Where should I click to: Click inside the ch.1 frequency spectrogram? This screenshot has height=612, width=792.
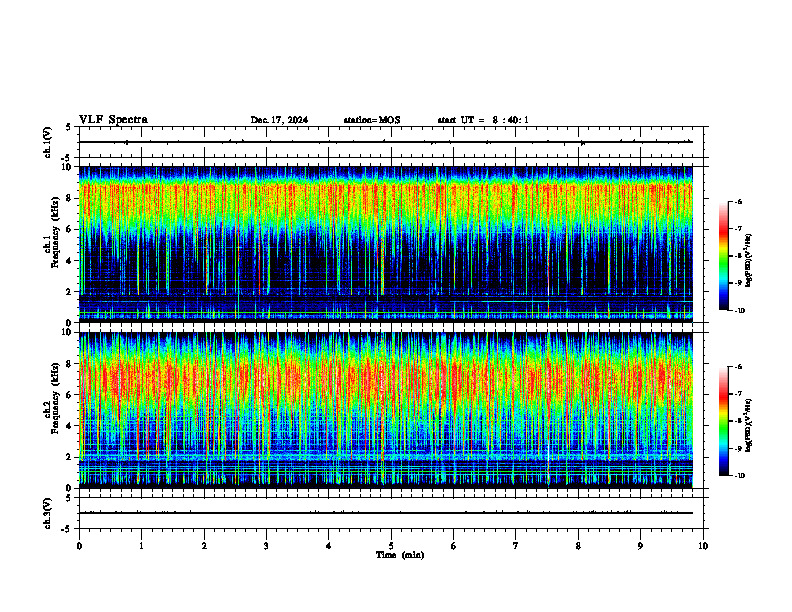tap(385, 244)
